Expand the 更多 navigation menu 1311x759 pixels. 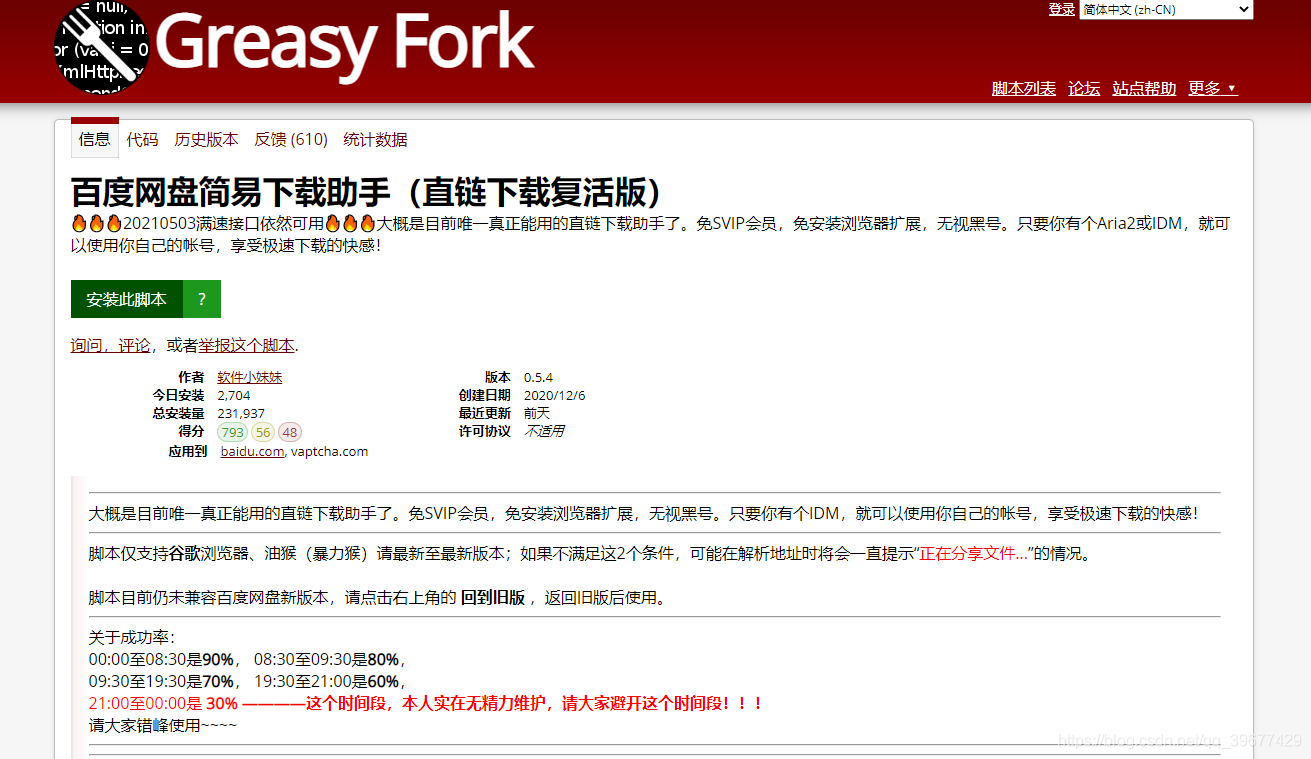coord(1212,88)
